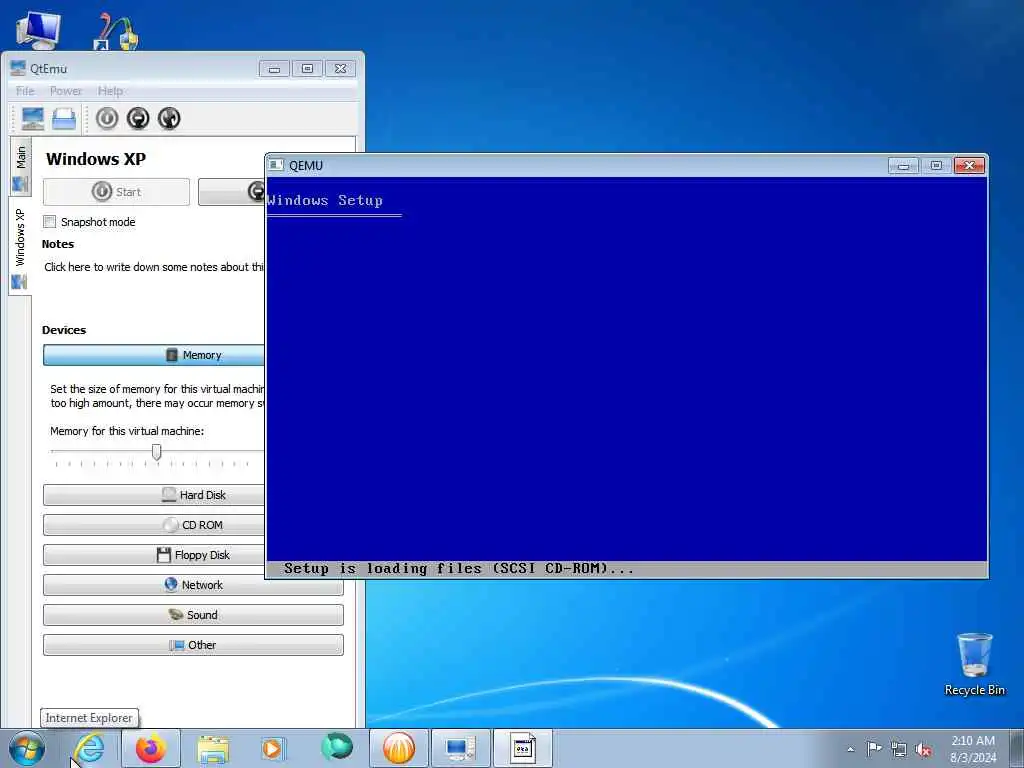
Task: Click the power start icon in QtEmu toolbar
Action: pos(107,118)
